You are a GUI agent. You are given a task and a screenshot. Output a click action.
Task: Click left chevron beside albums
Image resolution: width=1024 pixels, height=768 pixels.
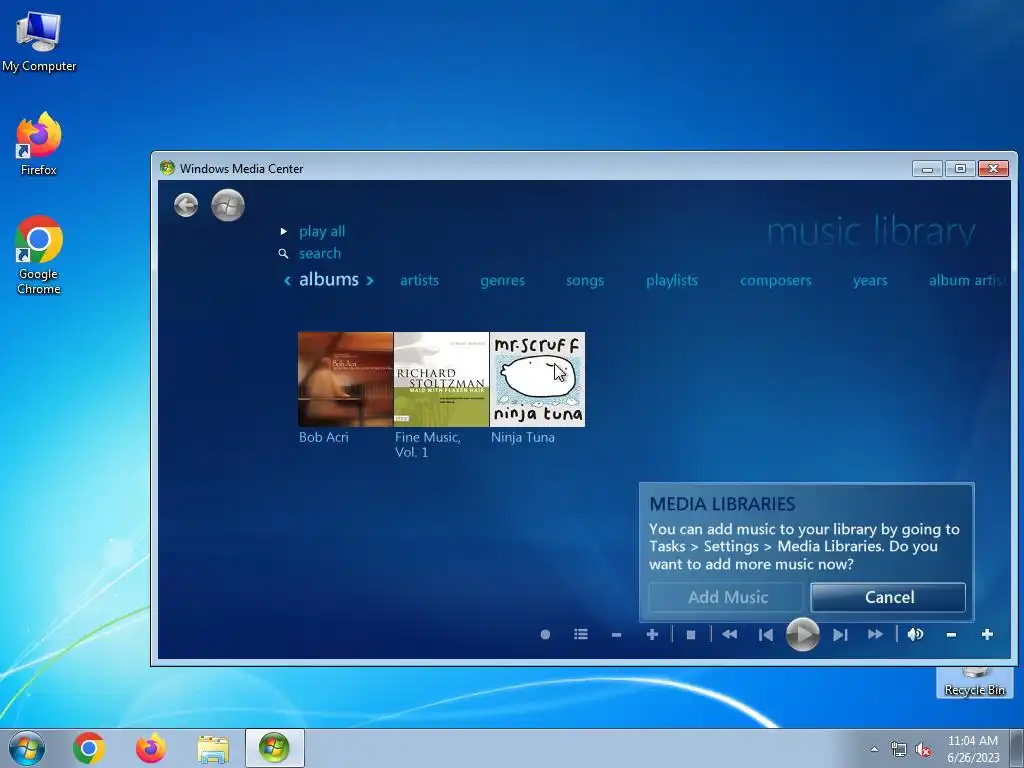point(287,280)
